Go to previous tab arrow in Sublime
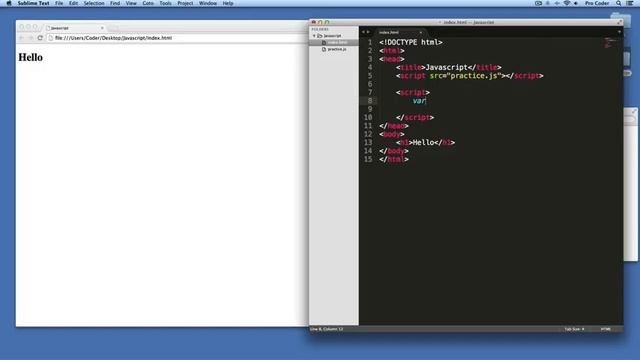This screenshot has height=360, width=640. point(363,32)
